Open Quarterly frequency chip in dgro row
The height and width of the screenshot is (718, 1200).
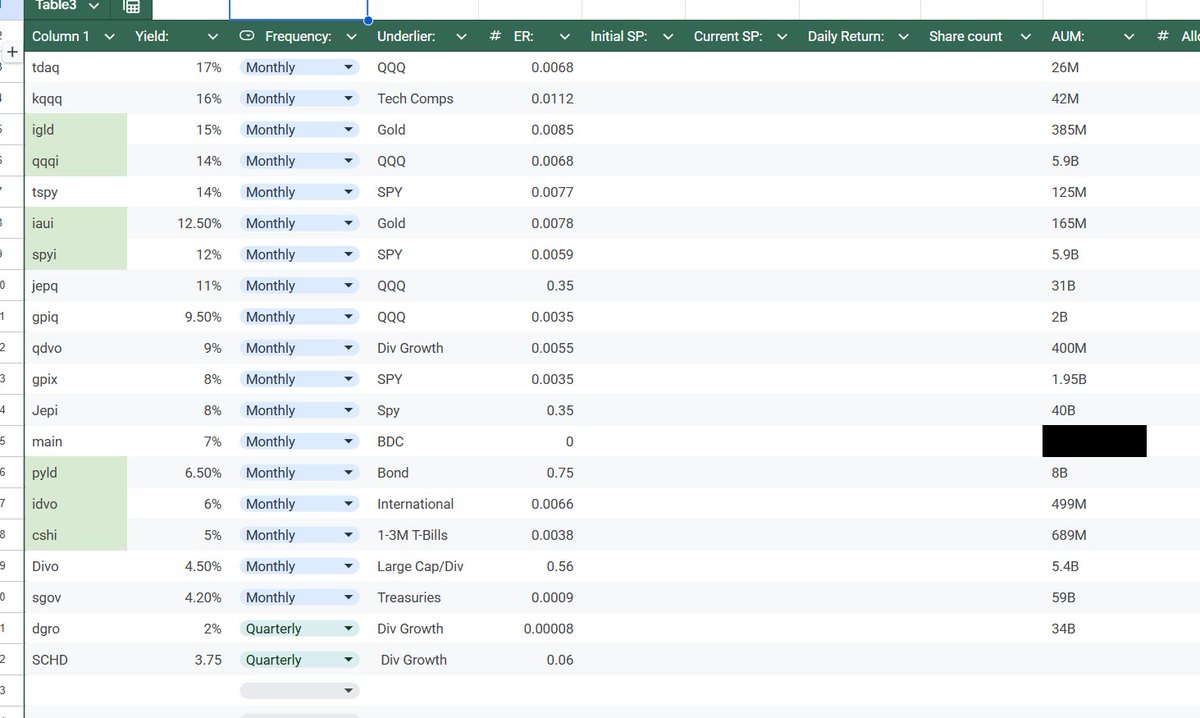(299, 629)
